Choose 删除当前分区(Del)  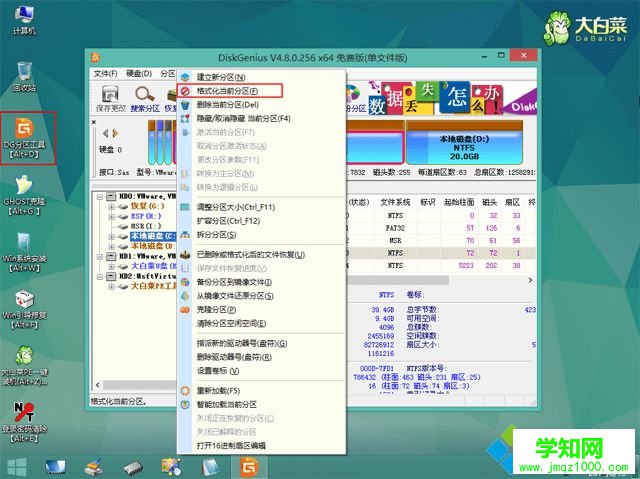(x=261, y=105)
